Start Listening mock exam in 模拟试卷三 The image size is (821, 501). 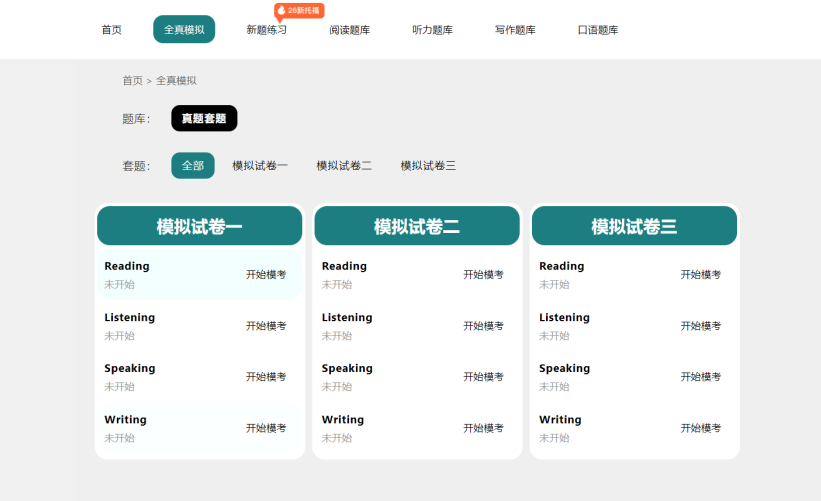pyautogui.click(x=701, y=326)
